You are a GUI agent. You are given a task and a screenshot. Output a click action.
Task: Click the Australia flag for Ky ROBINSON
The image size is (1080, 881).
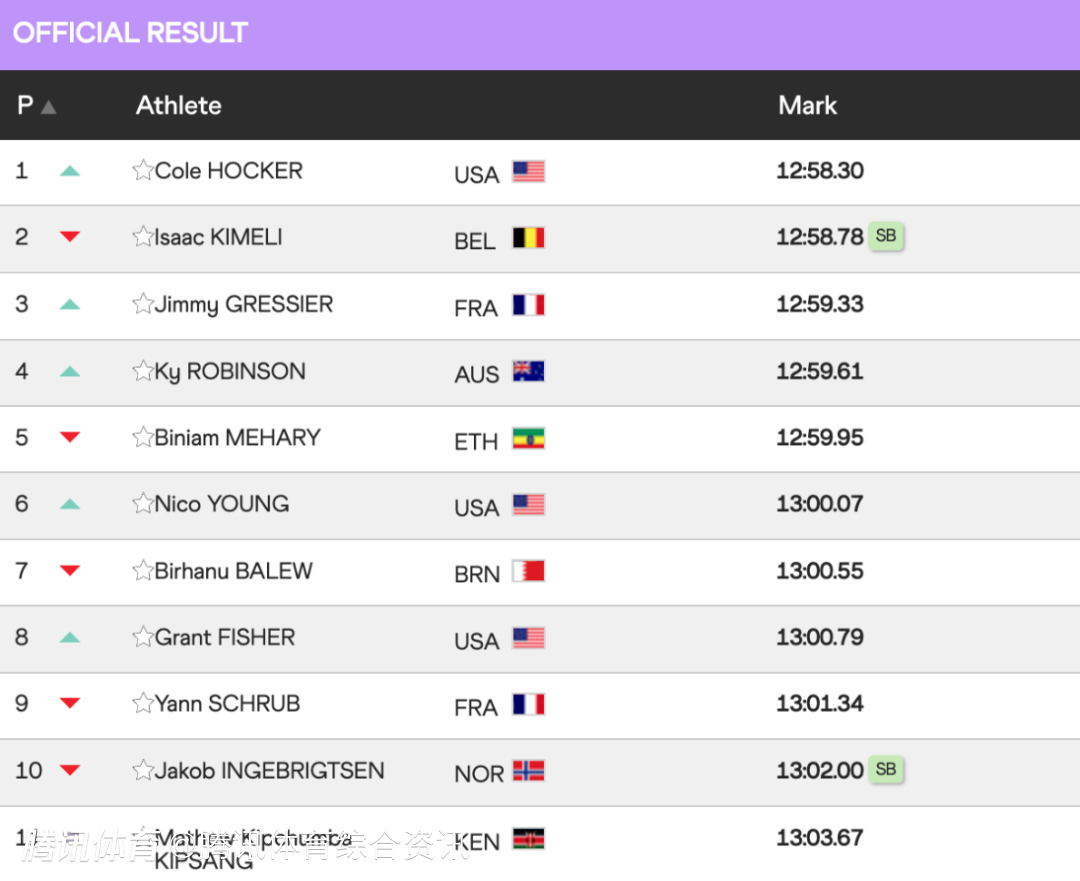tap(528, 372)
